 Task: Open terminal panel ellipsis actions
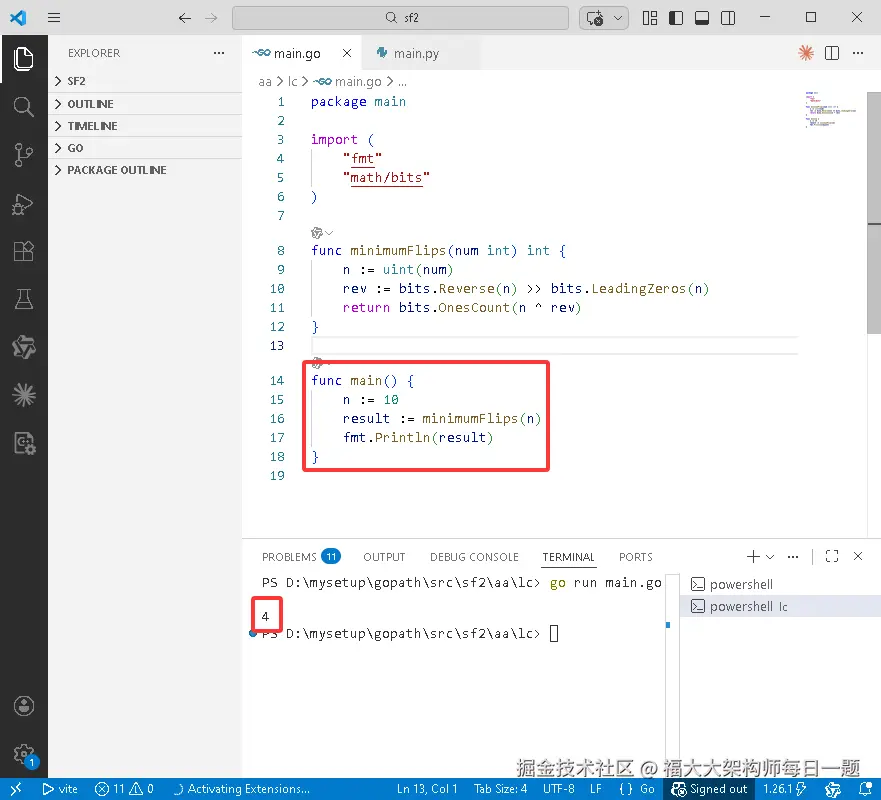(793, 557)
